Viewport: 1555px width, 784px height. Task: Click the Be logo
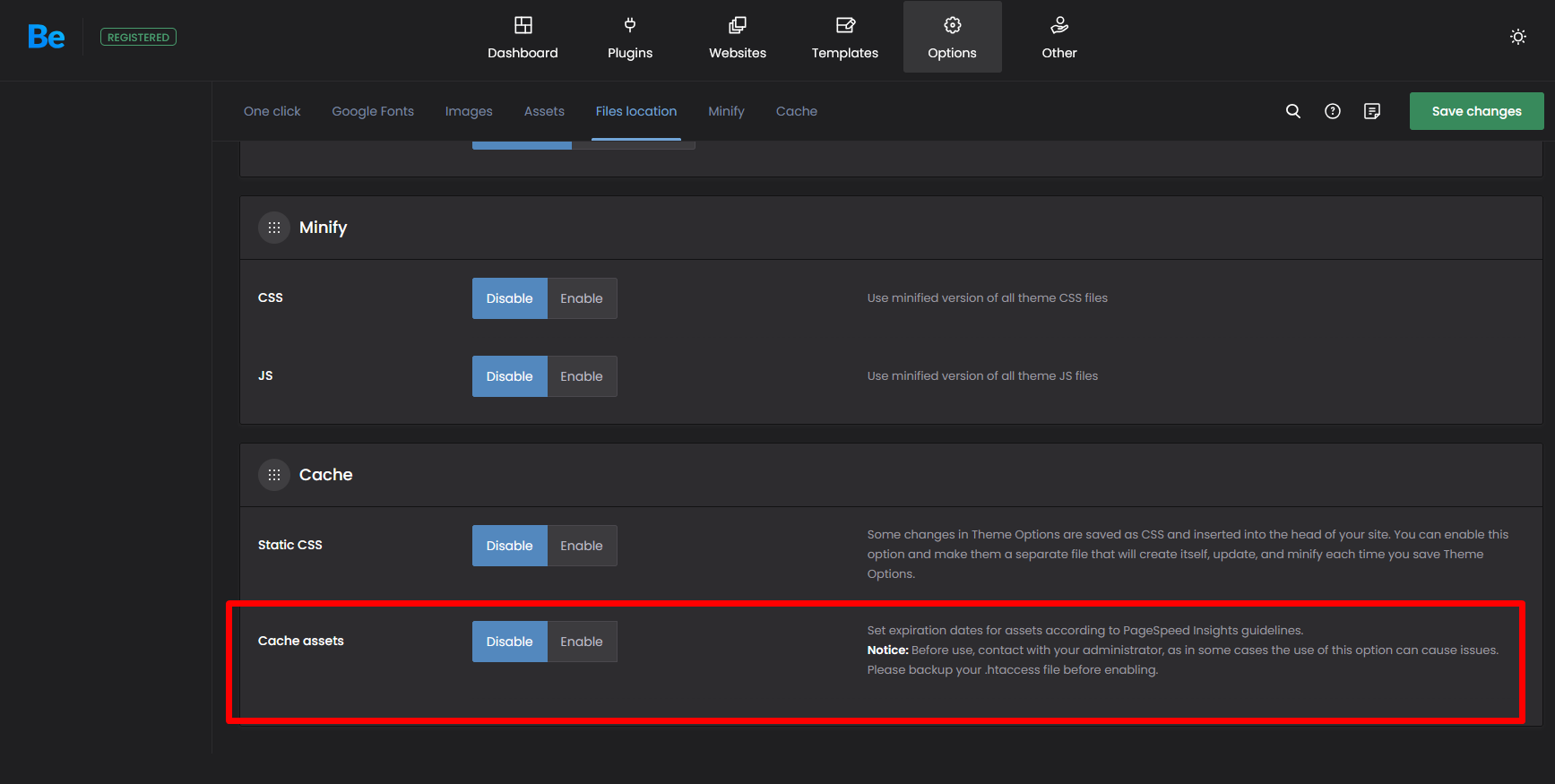46,37
